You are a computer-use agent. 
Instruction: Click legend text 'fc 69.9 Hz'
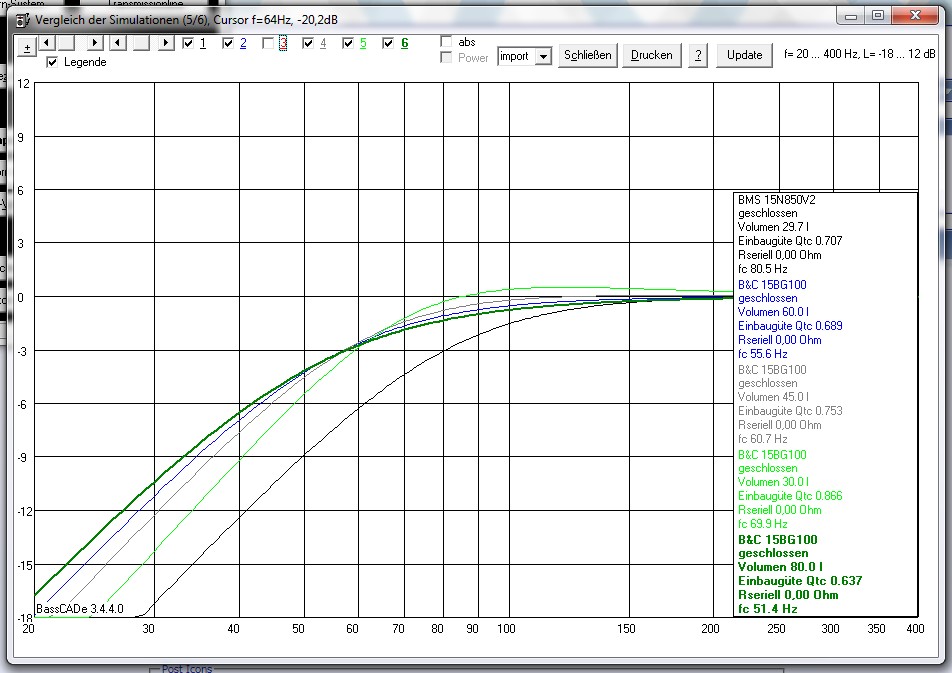763,524
